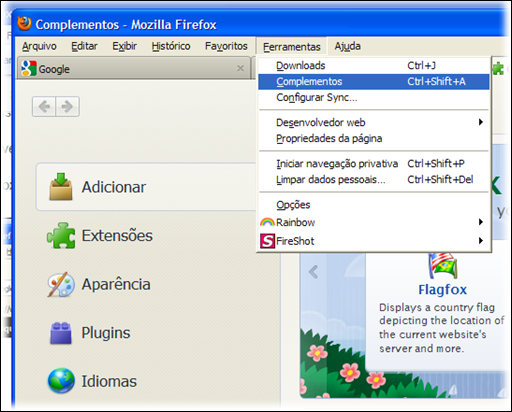The height and width of the screenshot is (412, 512).
Task: Click the Adicionar download box icon
Action: pos(61,187)
